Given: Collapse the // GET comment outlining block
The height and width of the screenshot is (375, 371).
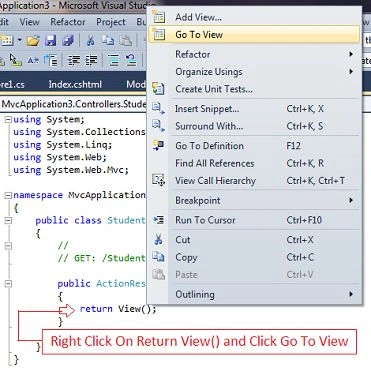Looking at the screenshot, I should [8, 246].
